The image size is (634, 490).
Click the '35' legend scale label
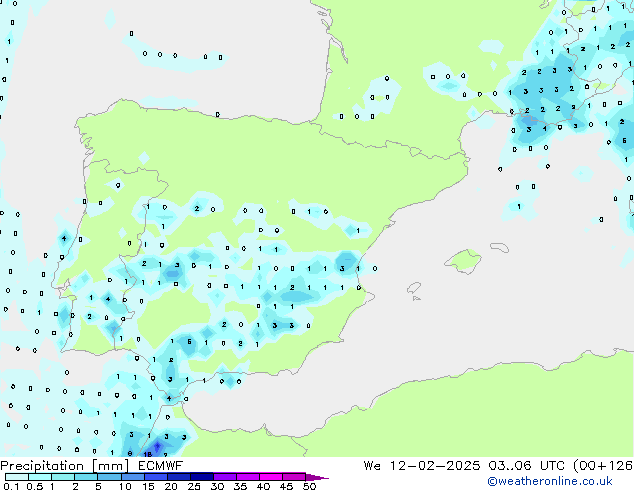click(240, 486)
